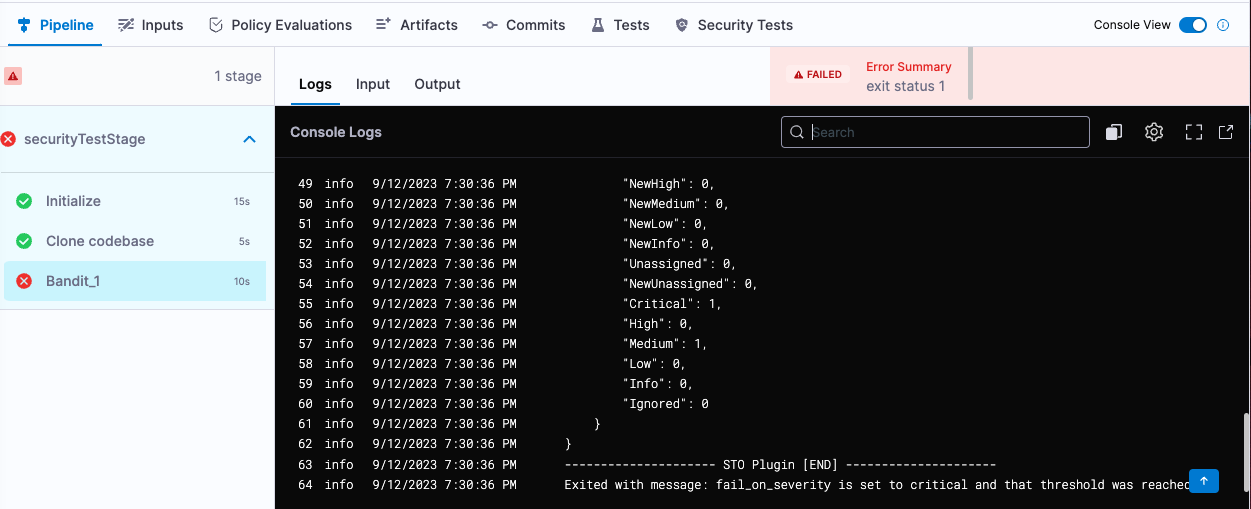Click the console logs Search field
Image resolution: width=1251 pixels, height=509 pixels.
coord(945,132)
